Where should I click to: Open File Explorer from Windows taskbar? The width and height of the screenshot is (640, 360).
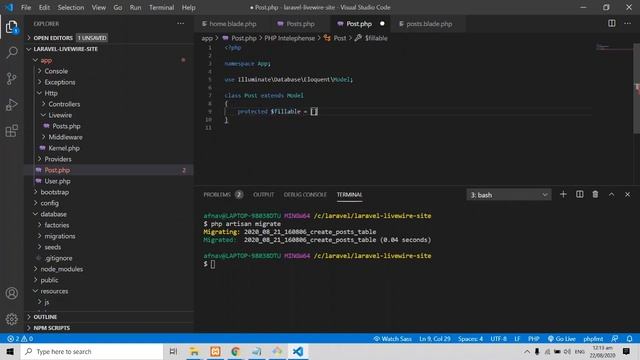(x=194, y=351)
